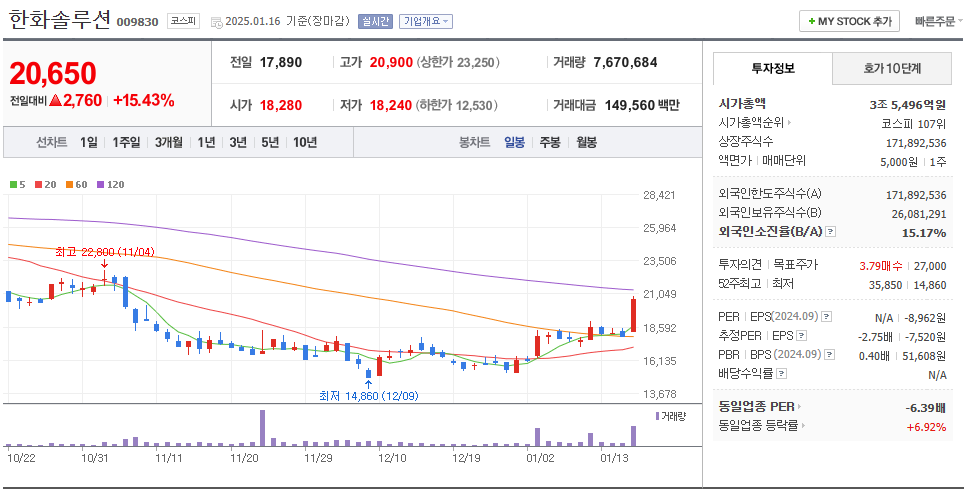Click the 28,421 price axis label
The height and width of the screenshot is (489, 969).
point(659,195)
